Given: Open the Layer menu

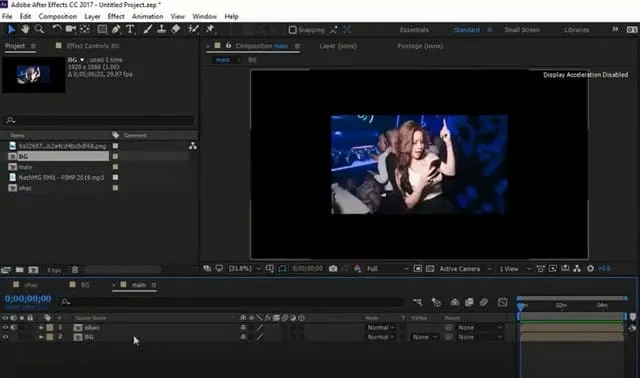Looking at the screenshot, I should pos(92,16).
